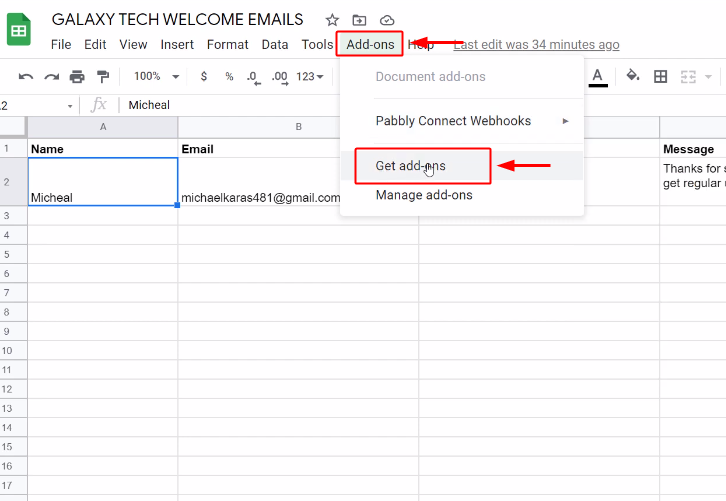The height and width of the screenshot is (501, 726).
Task: Click the select-all corner box
Action: pos(13,127)
